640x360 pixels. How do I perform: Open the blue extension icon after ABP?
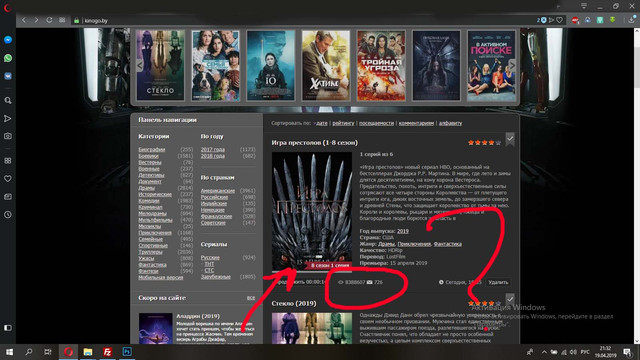[x=588, y=20]
